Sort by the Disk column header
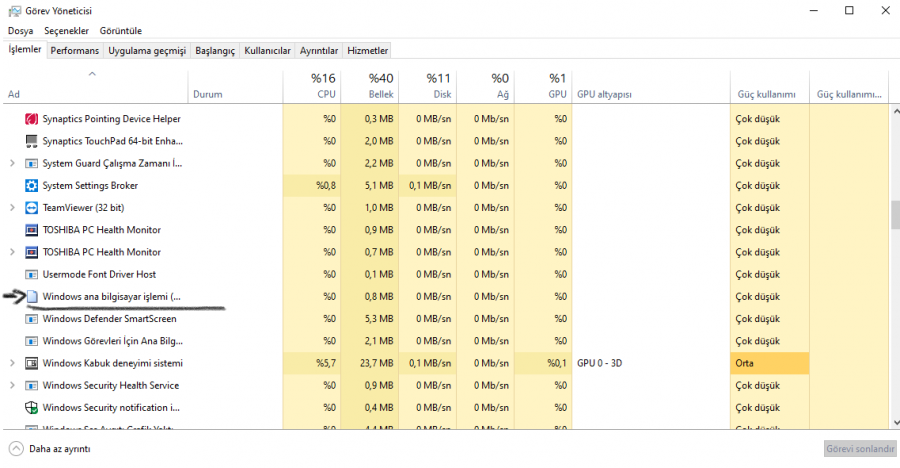Image resolution: width=900 pixels, height=468 pixels. tap(428, 87)
